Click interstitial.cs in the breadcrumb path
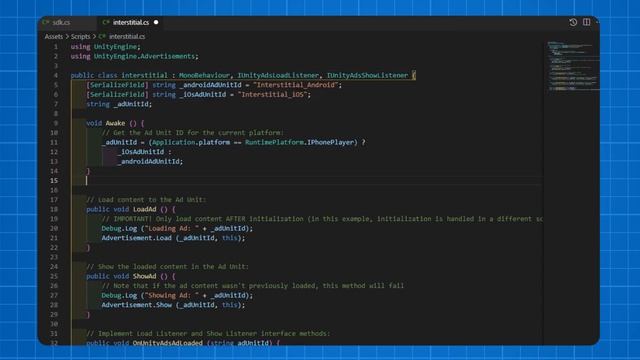Image resolution: width=640 pixels, height=360 pixels. (x=127, y=37)
